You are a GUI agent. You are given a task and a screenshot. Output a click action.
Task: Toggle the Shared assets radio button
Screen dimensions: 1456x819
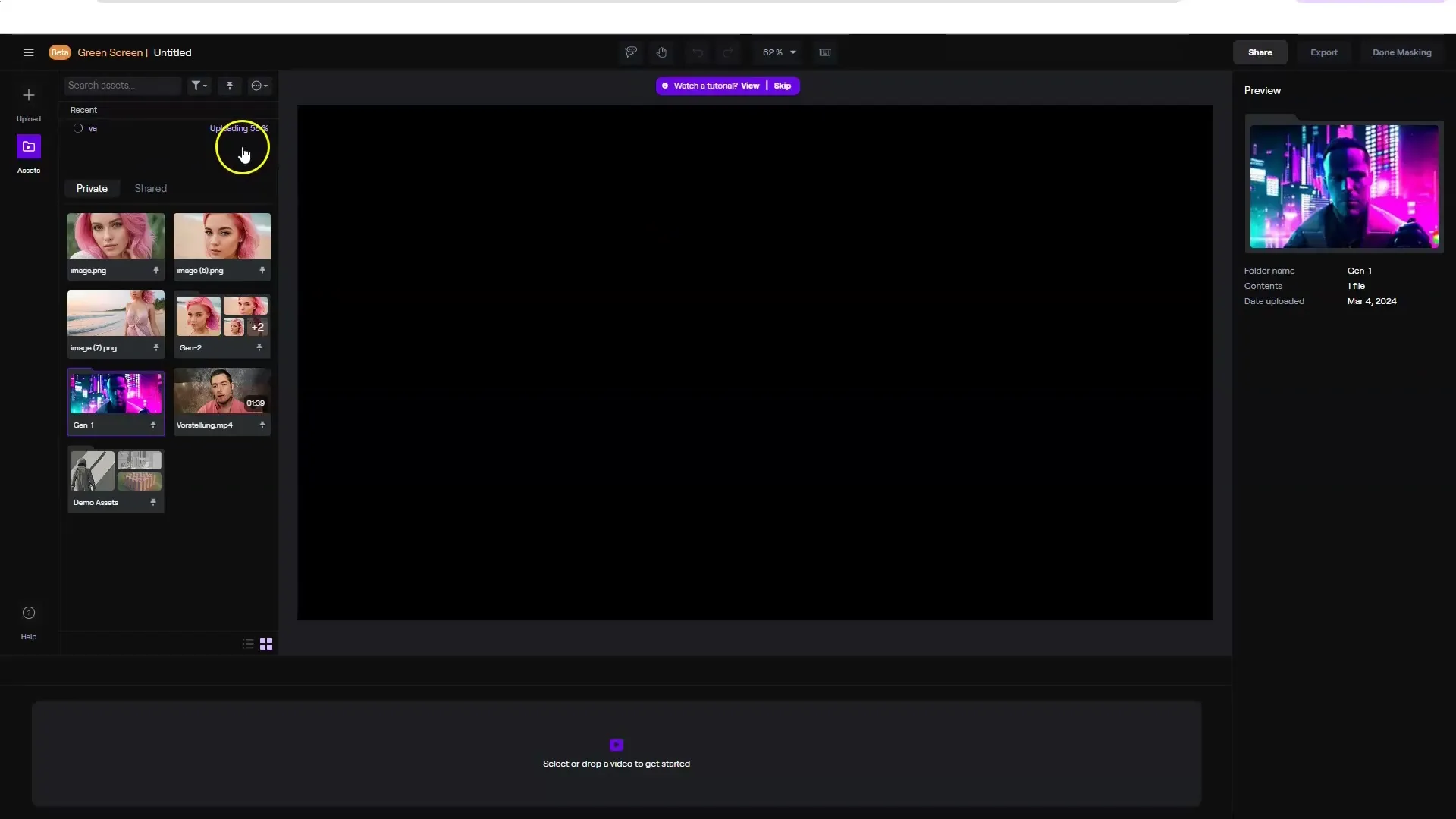pyautogui.click(x=150, y=187)
